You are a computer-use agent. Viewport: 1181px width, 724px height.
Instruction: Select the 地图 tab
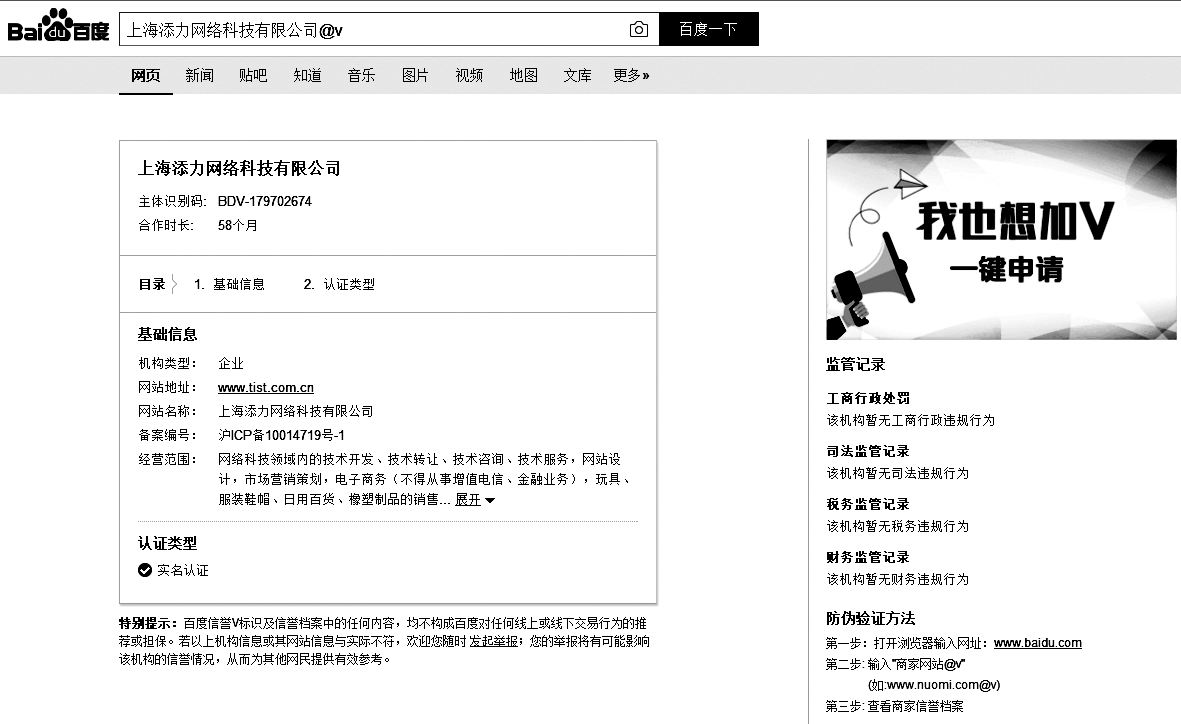point(523,75)
